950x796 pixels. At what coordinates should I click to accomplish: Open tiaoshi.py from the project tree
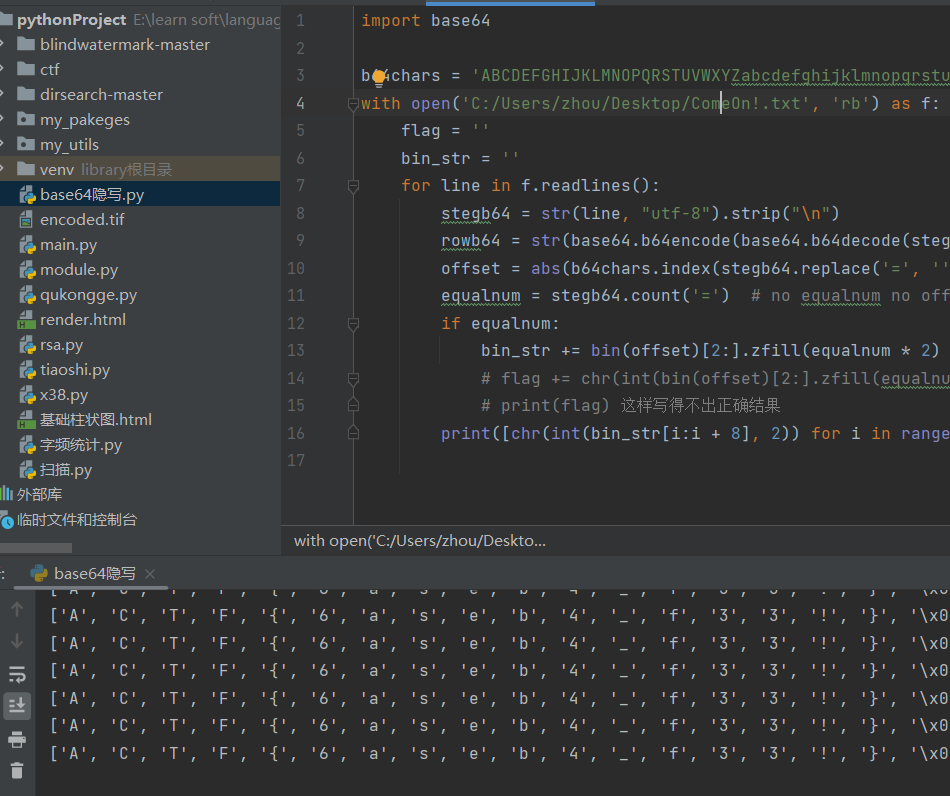(x=75, y=370)
